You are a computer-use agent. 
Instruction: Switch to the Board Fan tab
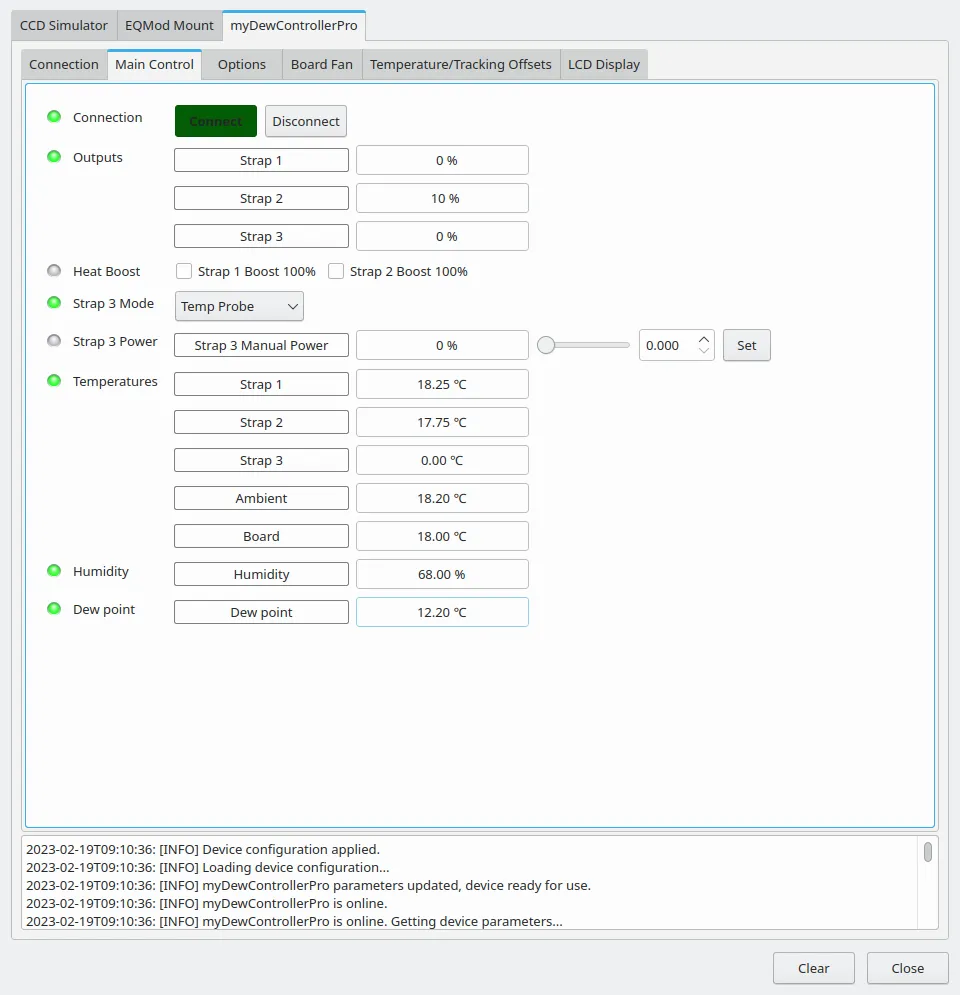coord(322,65)
